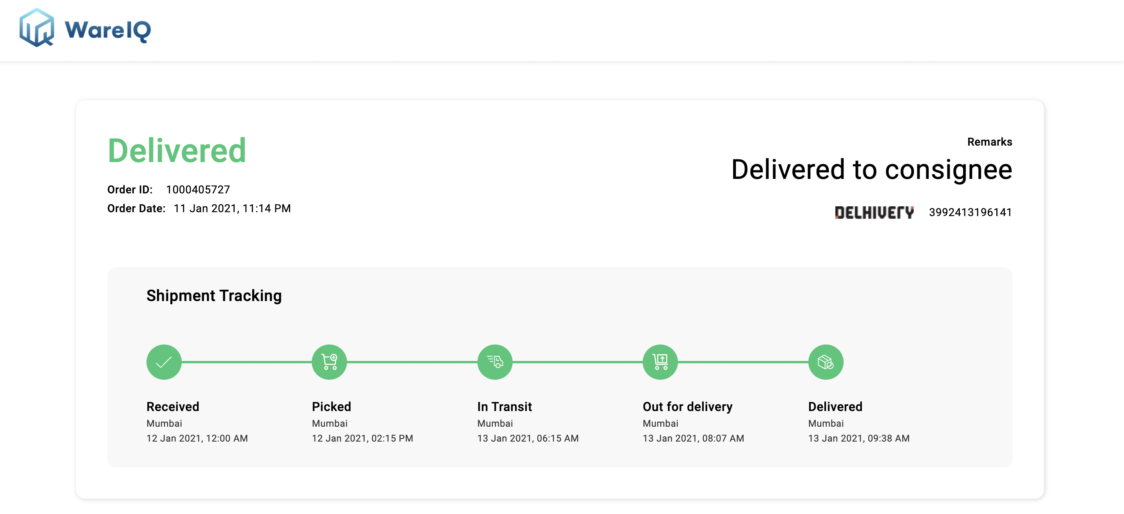The width and height of the screenshot is (1124, 514).
Task: Click the progress line between In Transit and Out for delivery
Action: (578, 362)
